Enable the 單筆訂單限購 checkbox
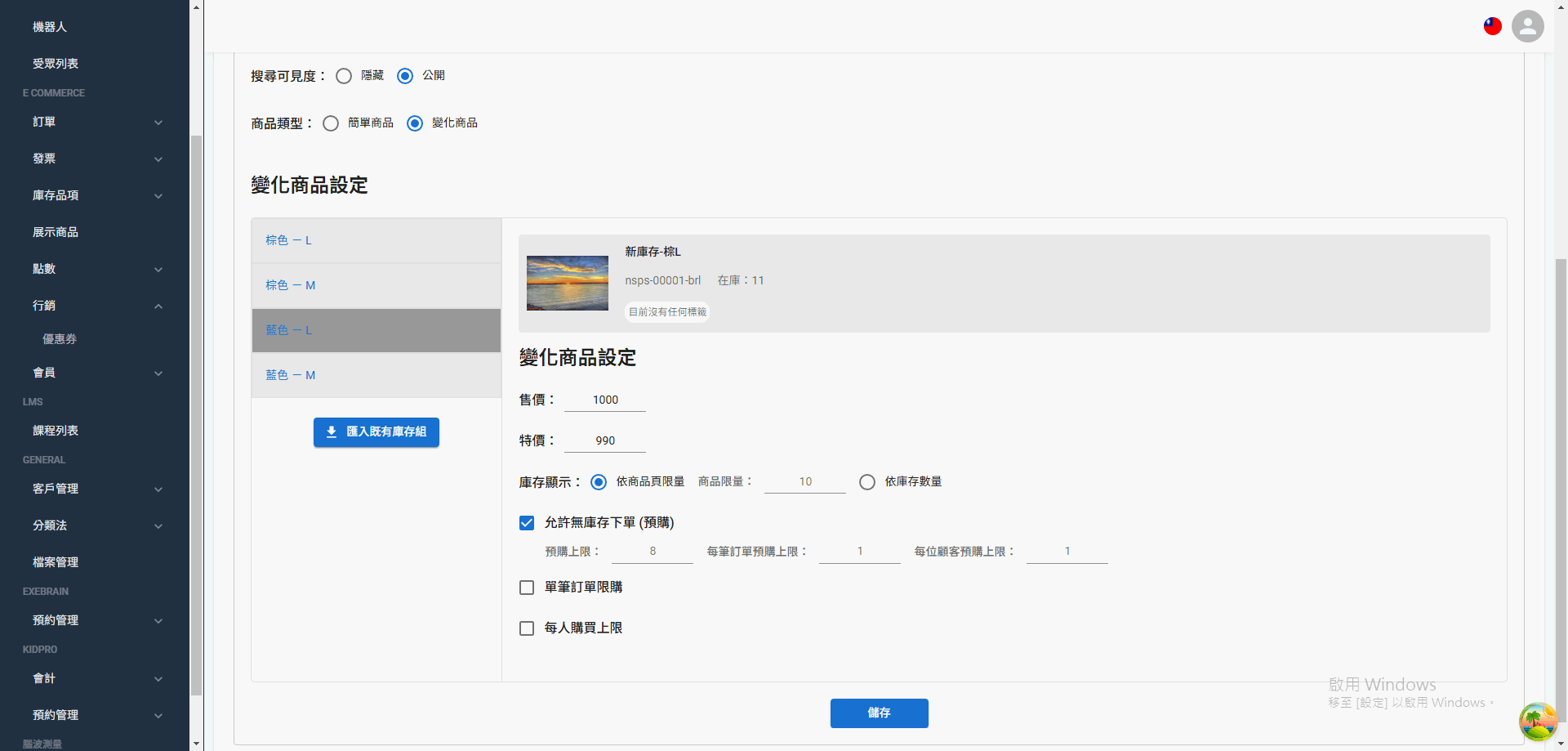Screen dimensions: 1568x751 click(x=527, y=588)
